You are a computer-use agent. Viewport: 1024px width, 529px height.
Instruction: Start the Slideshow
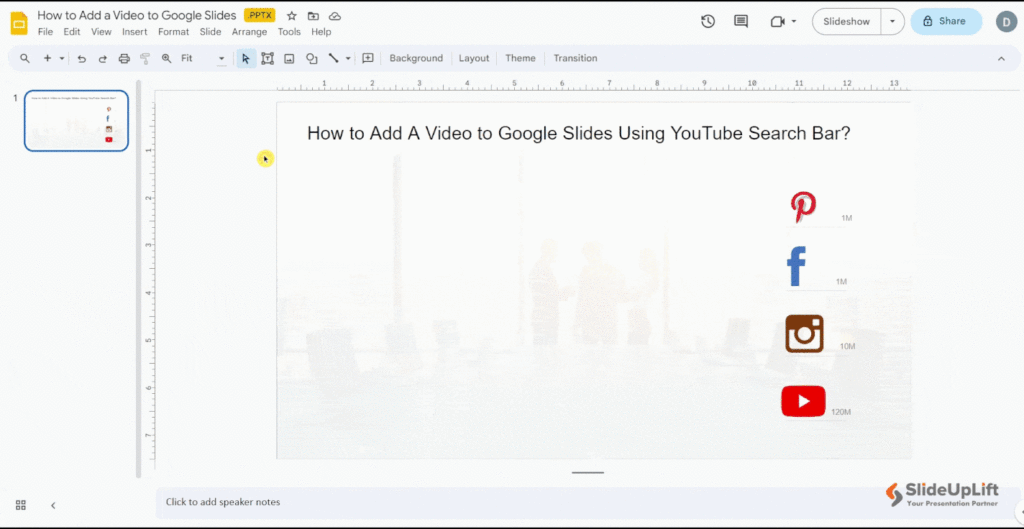point(846,22)
